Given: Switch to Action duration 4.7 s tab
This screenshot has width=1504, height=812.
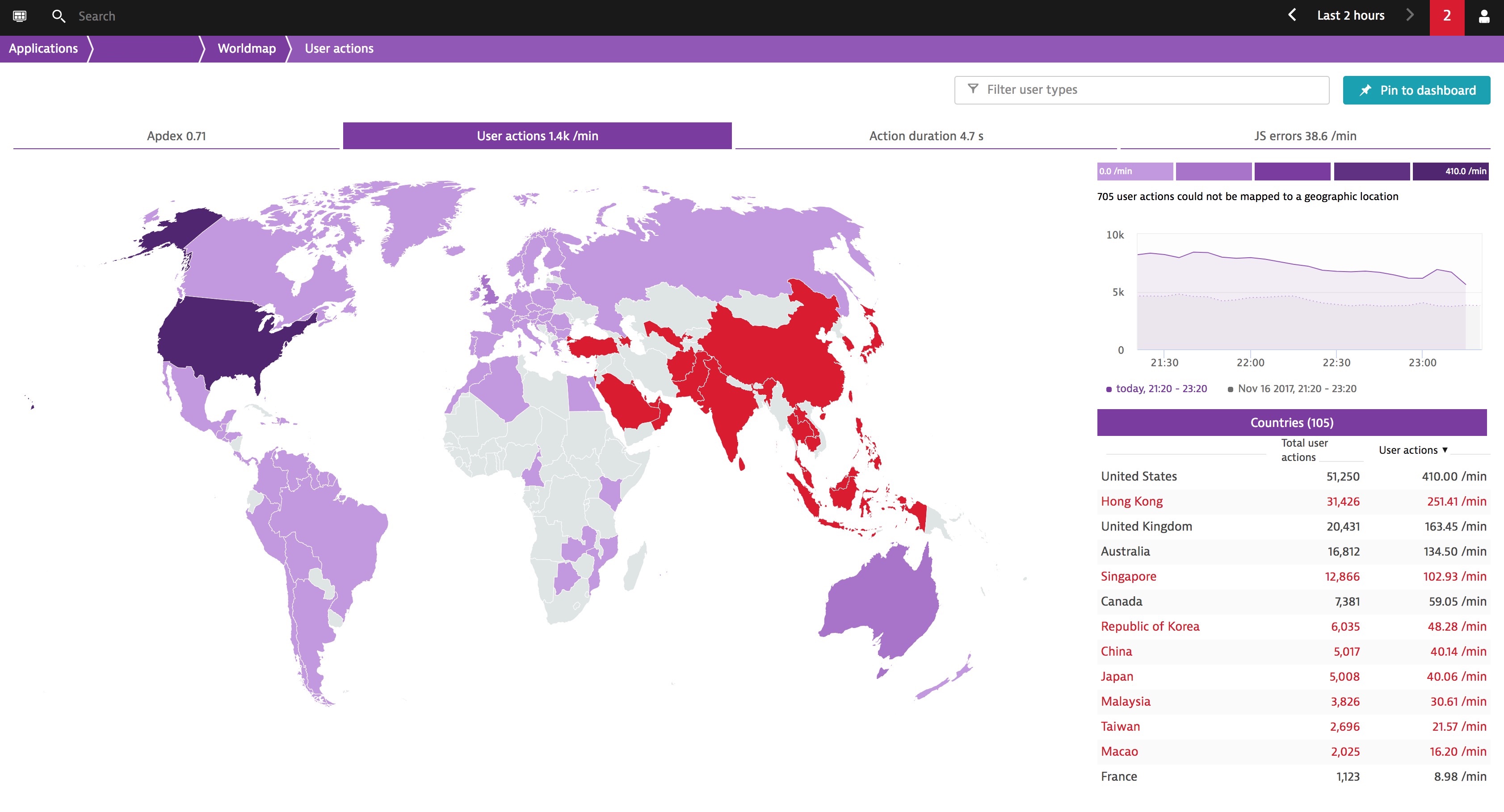Looking at the screenshot, I should pyautogui.click(x=926, y=136).
